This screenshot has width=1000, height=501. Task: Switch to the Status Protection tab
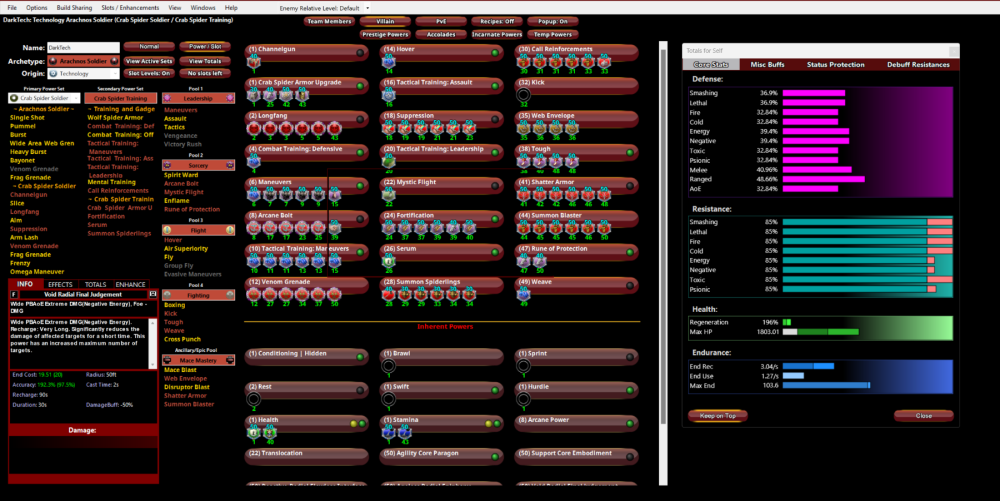click(835, 64)
